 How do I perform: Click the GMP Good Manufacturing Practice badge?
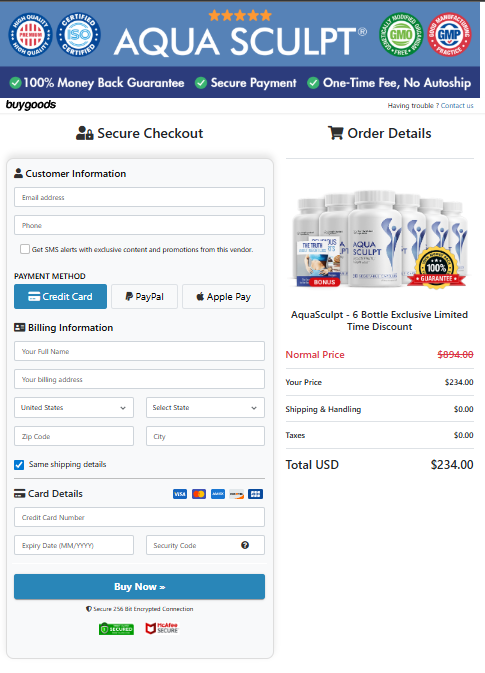click(x=449, y=34)
